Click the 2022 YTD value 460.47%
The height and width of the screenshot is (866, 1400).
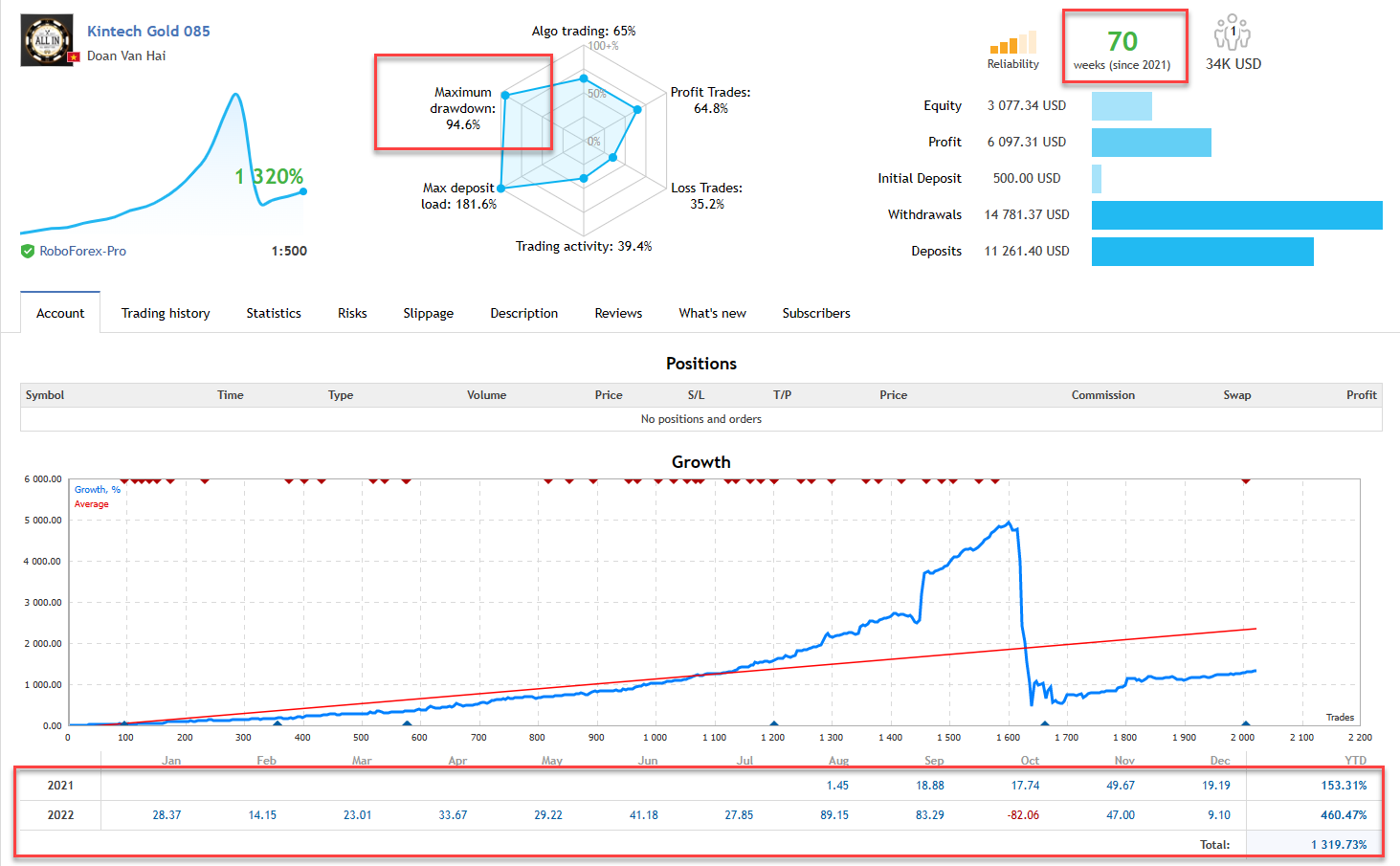click(x=1344, y=814)
